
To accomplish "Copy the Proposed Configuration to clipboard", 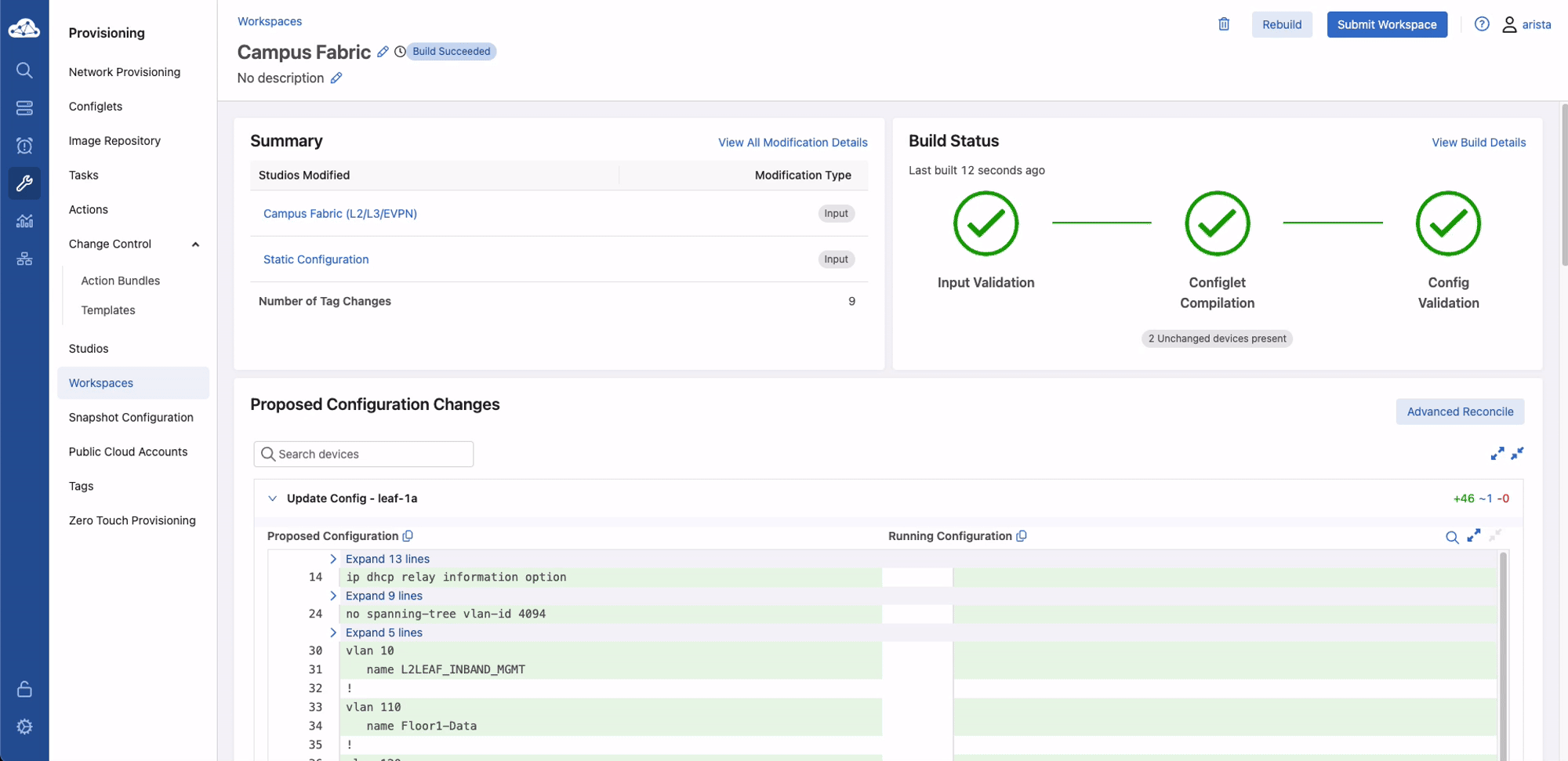I will point(408,536).
